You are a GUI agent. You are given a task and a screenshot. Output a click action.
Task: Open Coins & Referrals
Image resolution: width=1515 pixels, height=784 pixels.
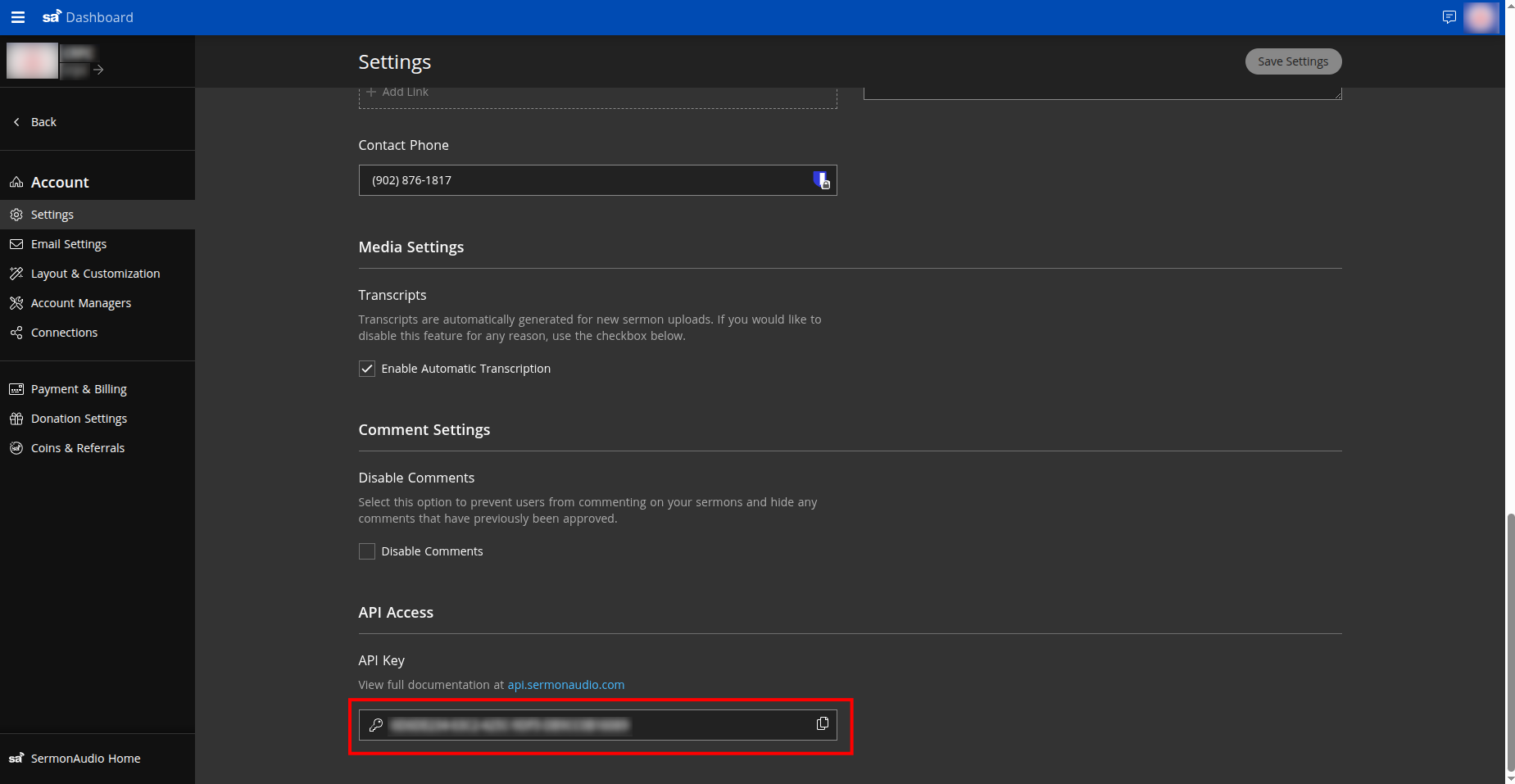click(x=98, y=448)
